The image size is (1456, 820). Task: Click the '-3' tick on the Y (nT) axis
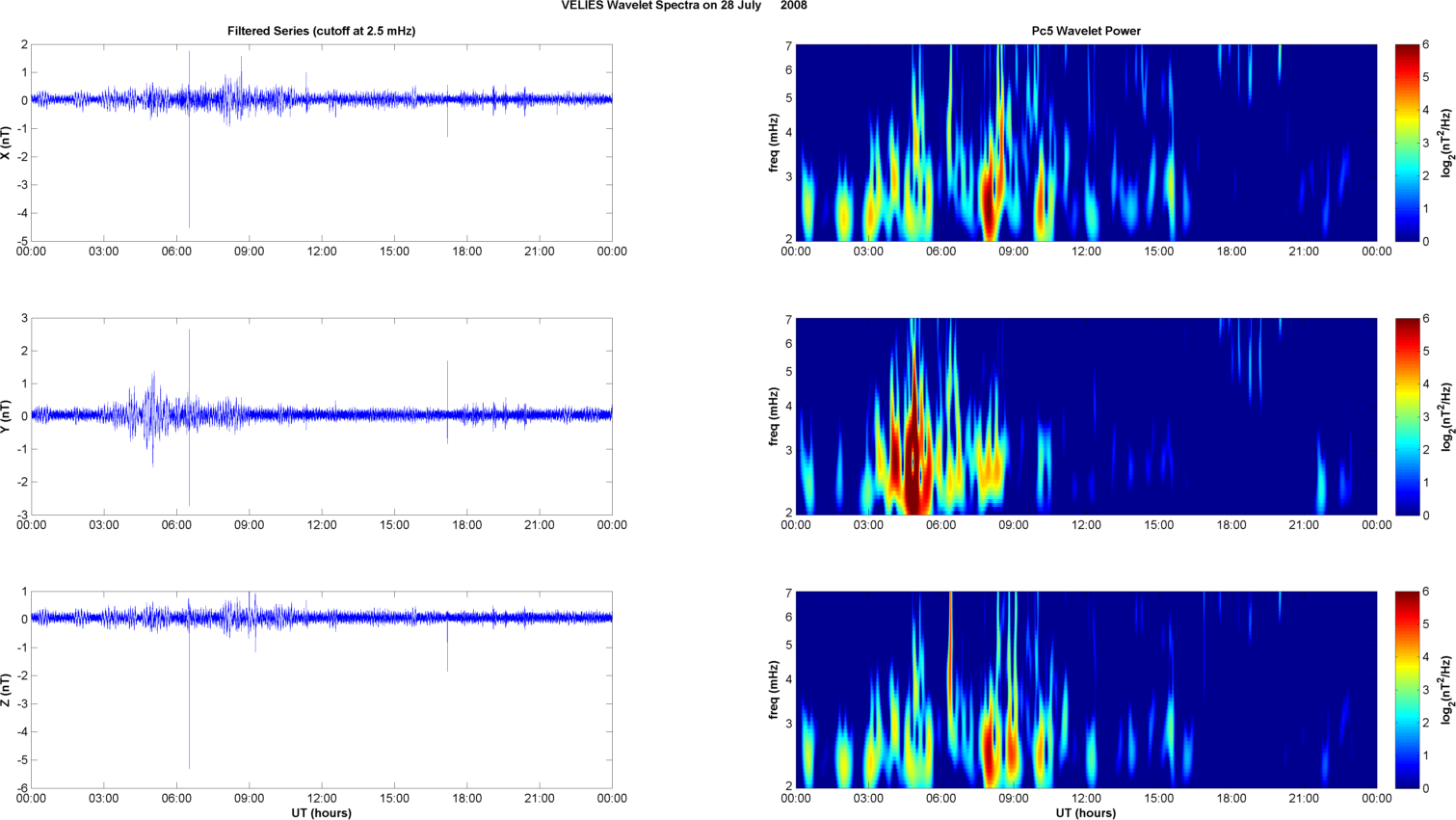21,515
